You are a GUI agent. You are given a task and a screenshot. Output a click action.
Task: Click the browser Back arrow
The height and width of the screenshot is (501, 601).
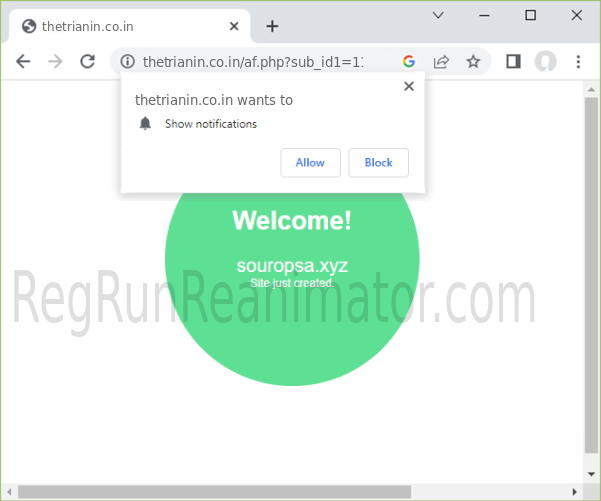23,61
